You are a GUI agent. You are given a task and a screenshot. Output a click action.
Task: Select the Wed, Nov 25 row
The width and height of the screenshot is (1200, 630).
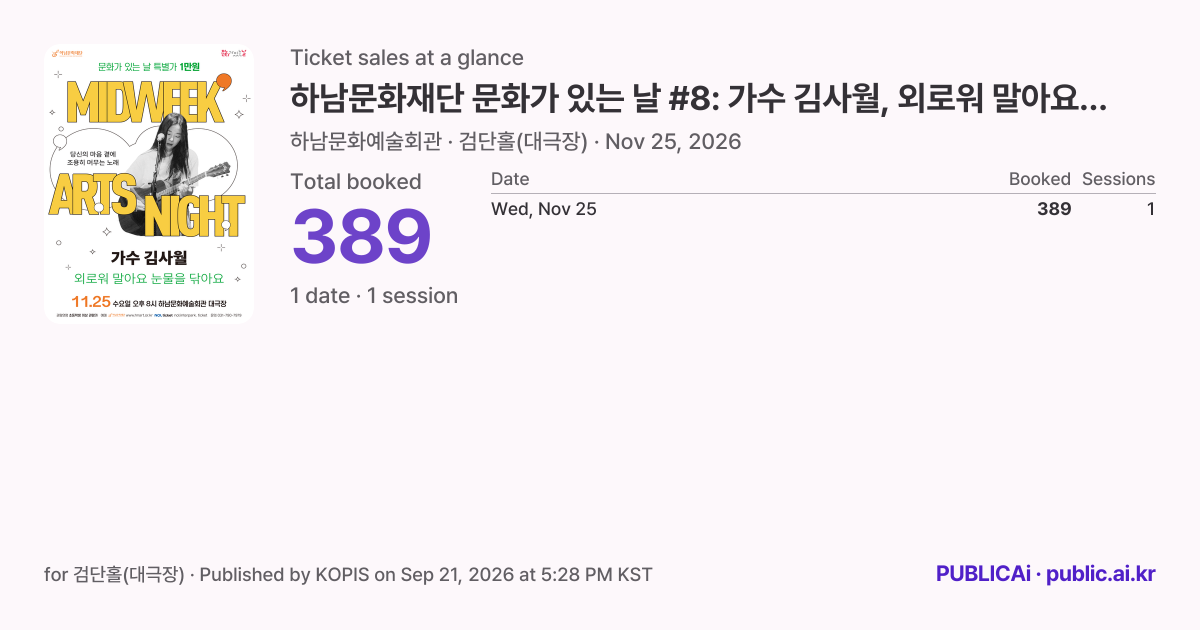823,209
